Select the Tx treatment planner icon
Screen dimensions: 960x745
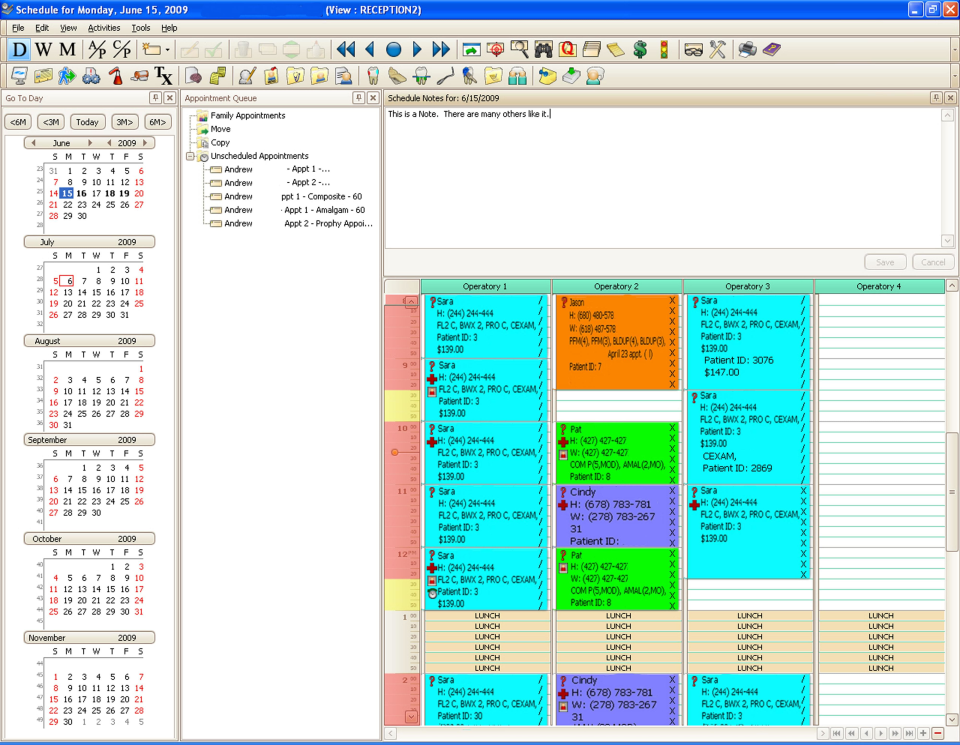tap(163, 75)
